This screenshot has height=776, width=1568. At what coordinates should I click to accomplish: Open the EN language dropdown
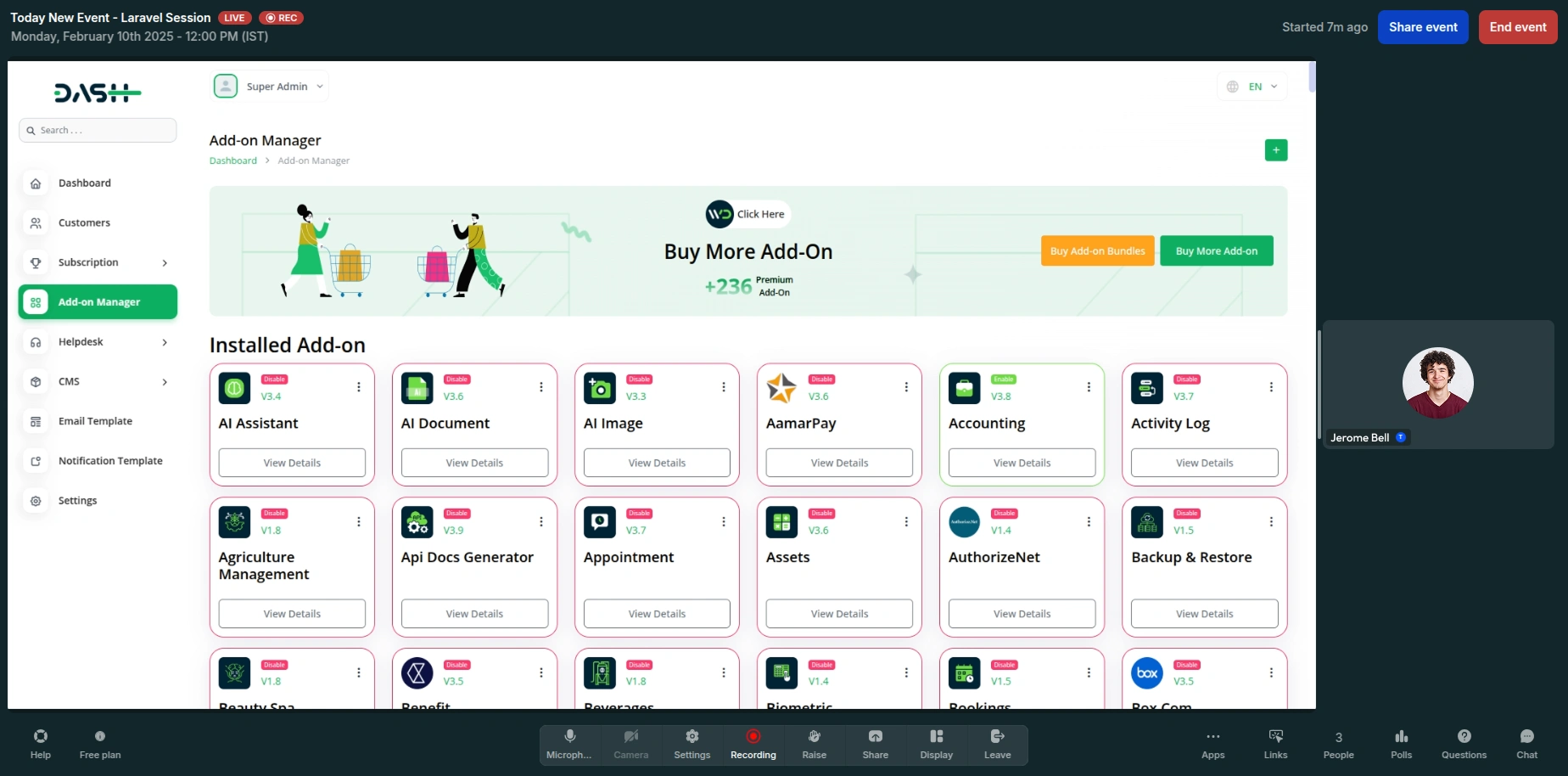(x=1252, y=87)
